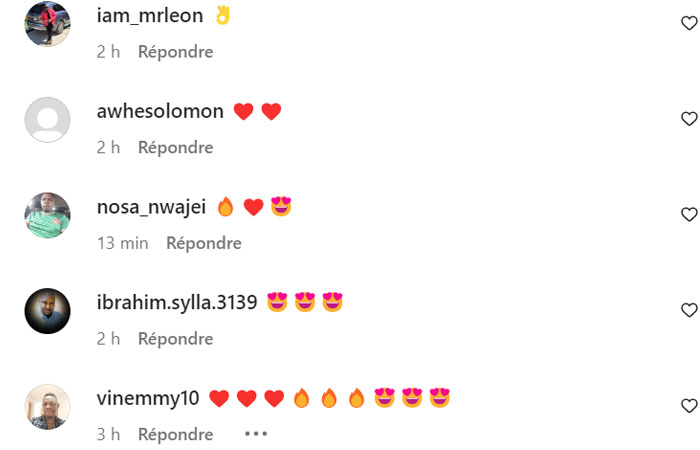Click Répondre under iam_mrleon's comment
Viewport: 700px width, 450px height.
tap(175, 52)
